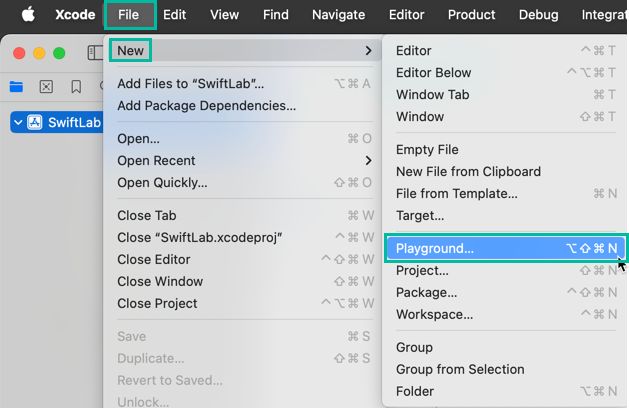Open the Navigate menu

(339, 15)
